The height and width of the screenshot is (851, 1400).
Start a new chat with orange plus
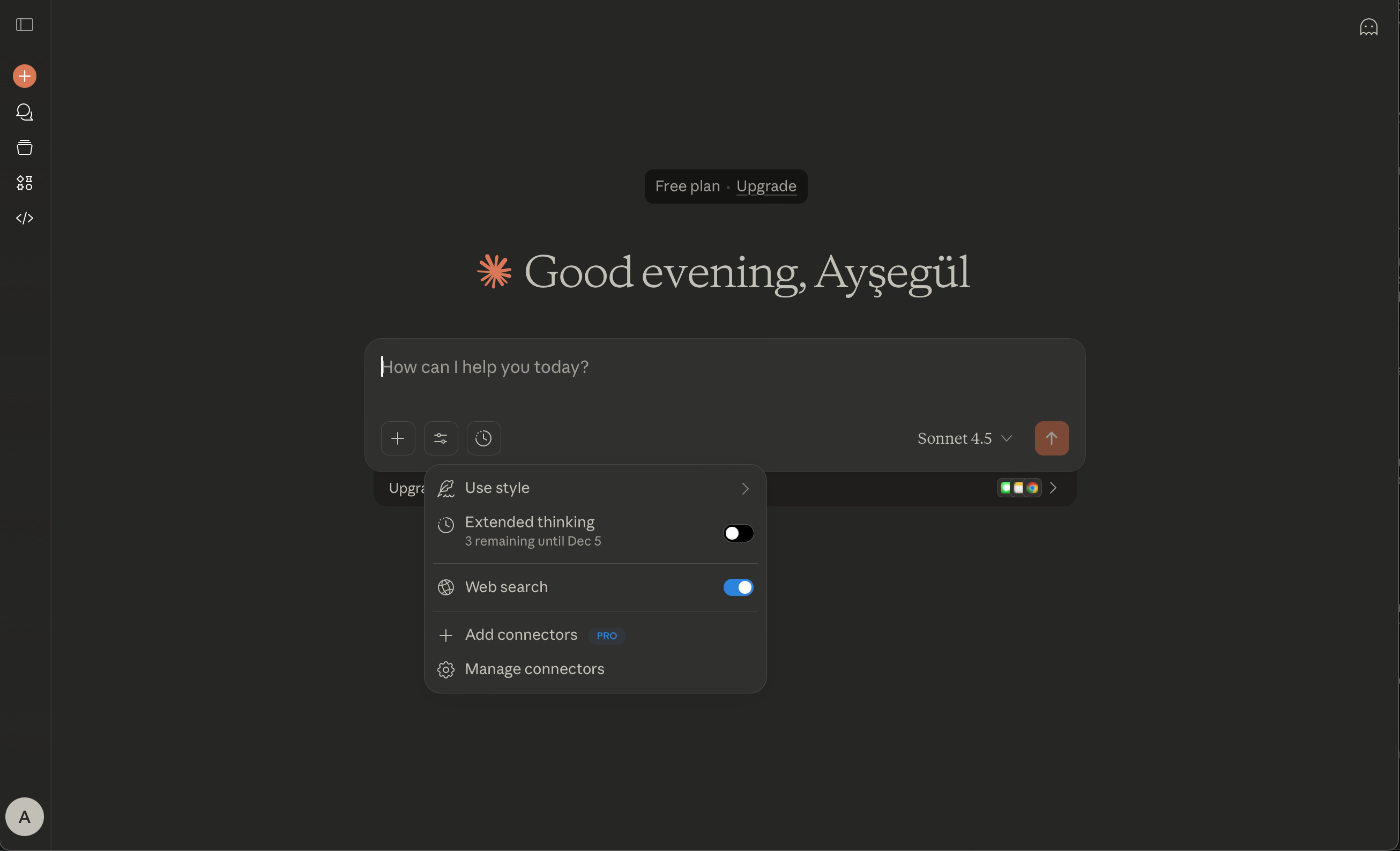tap(25, 76)
